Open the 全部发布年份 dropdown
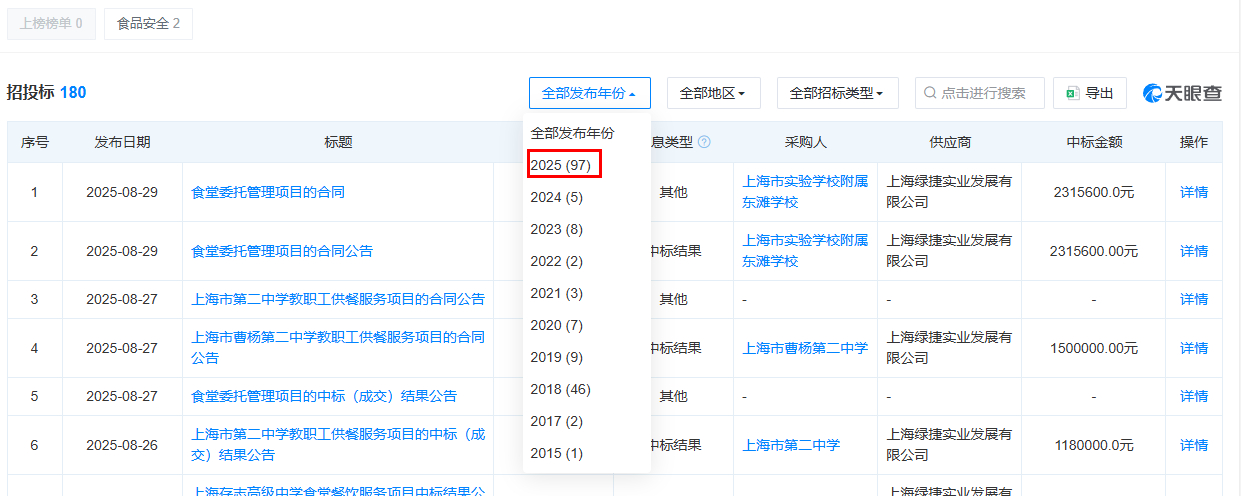 (x=590, y=93)
